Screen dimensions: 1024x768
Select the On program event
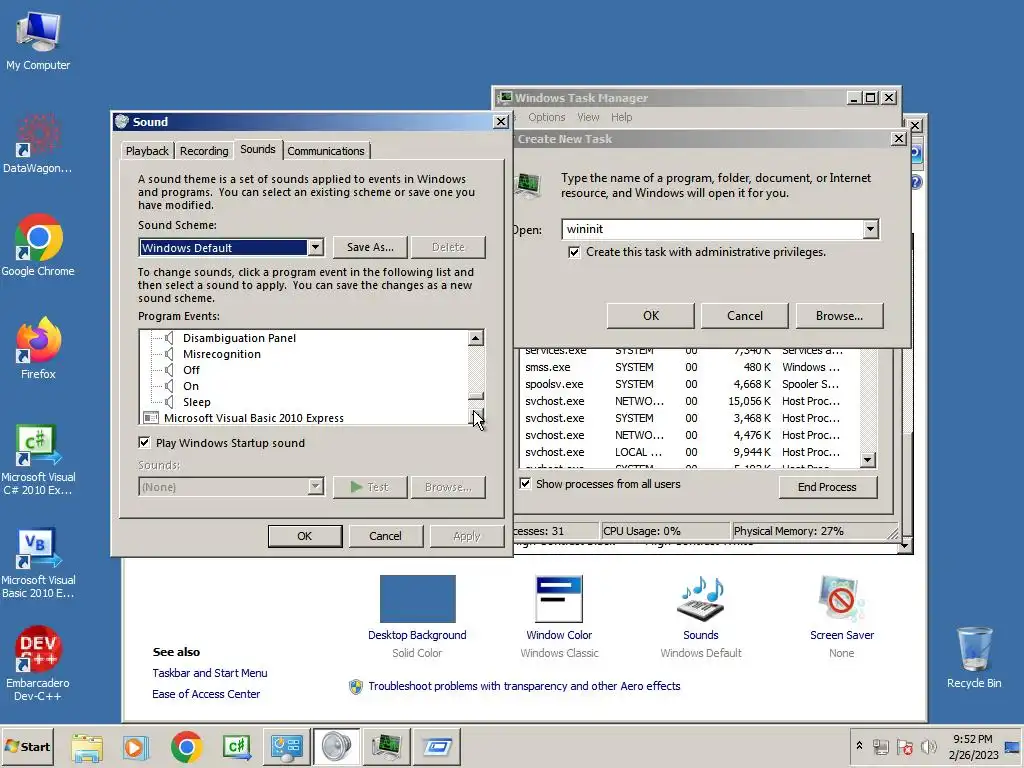[x=191, y=386]
